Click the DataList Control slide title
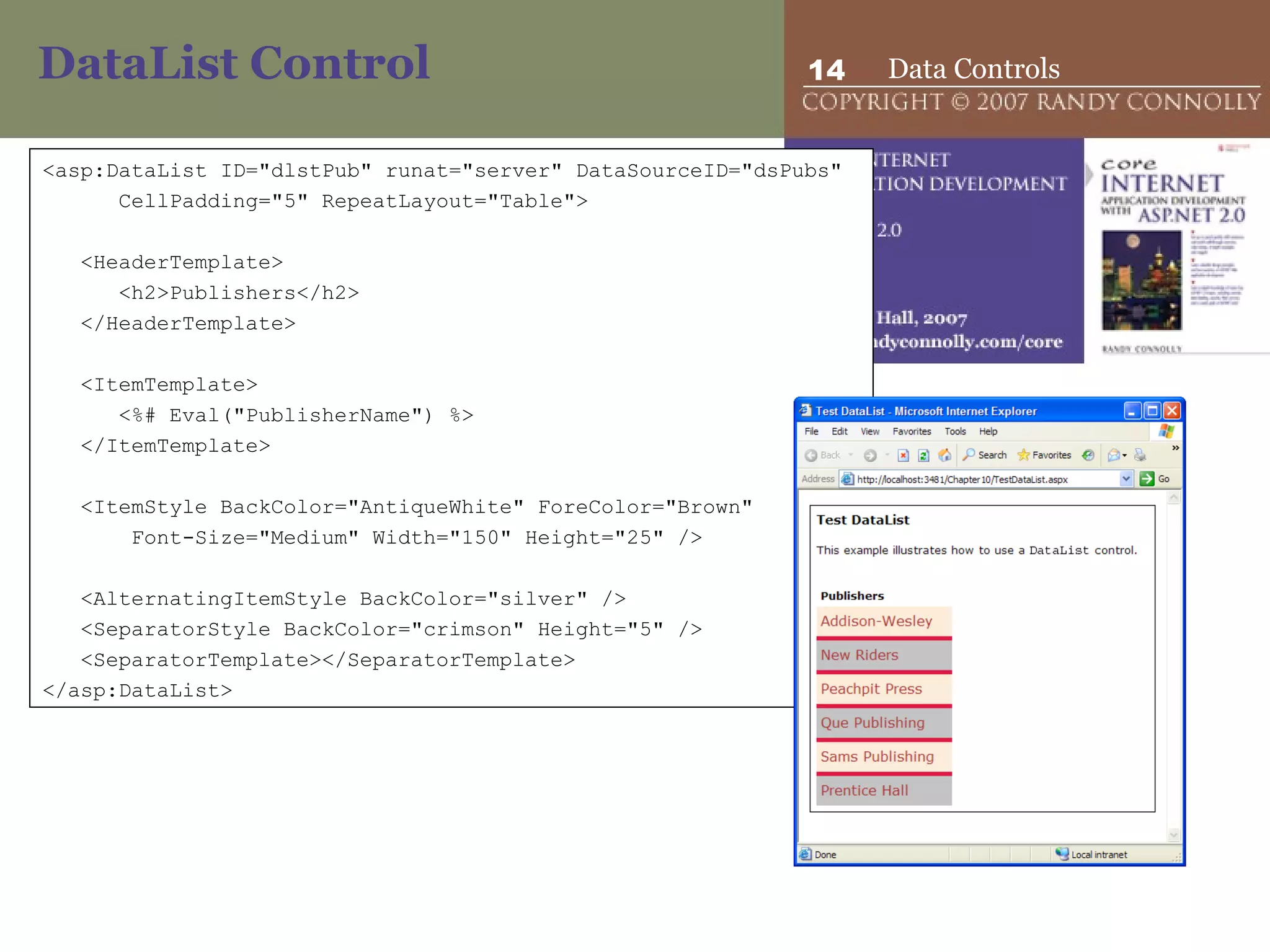The height and width of the screenshot is (952, 1270). point(234,63)
